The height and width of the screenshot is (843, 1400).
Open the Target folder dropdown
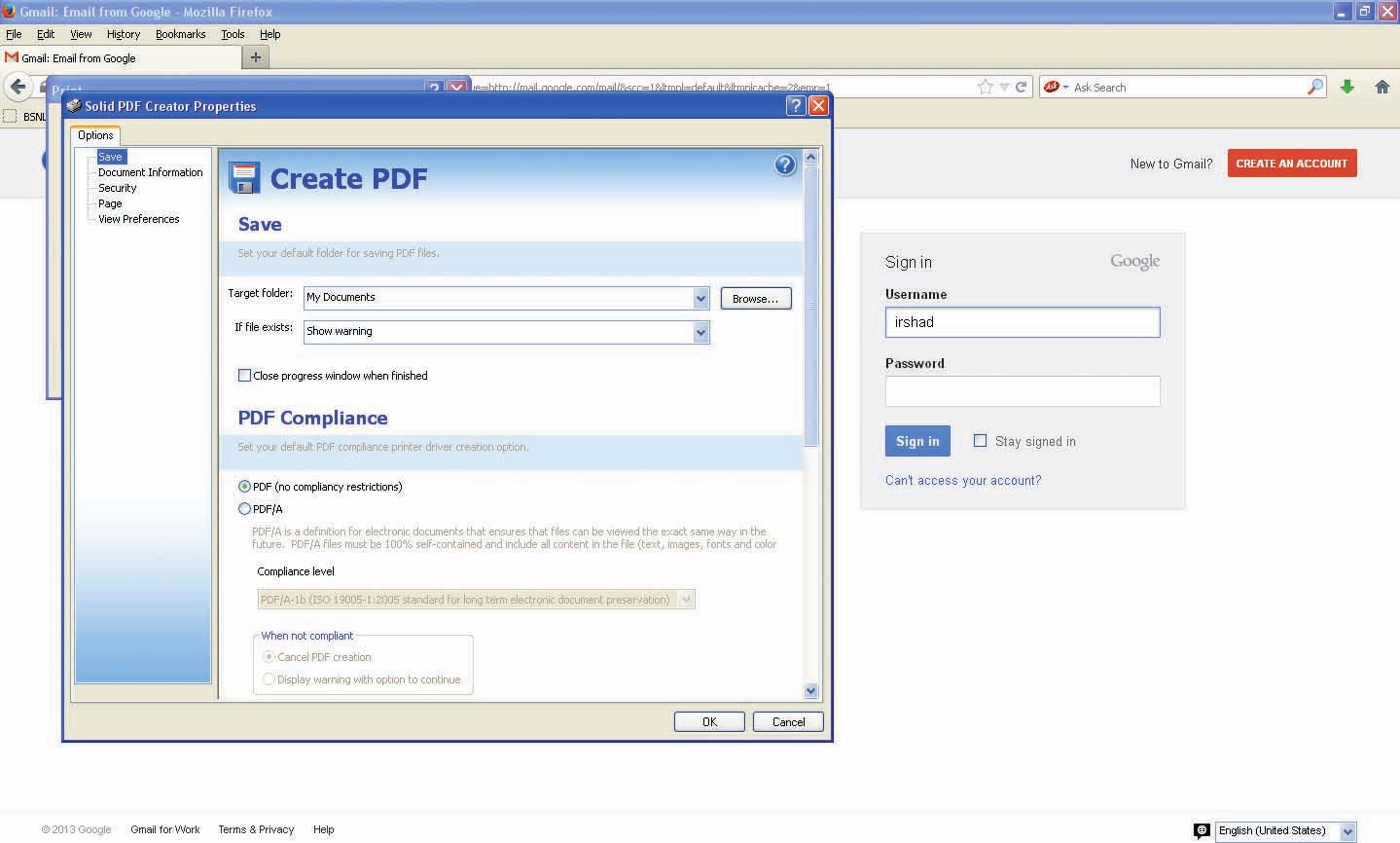point(700,298)
